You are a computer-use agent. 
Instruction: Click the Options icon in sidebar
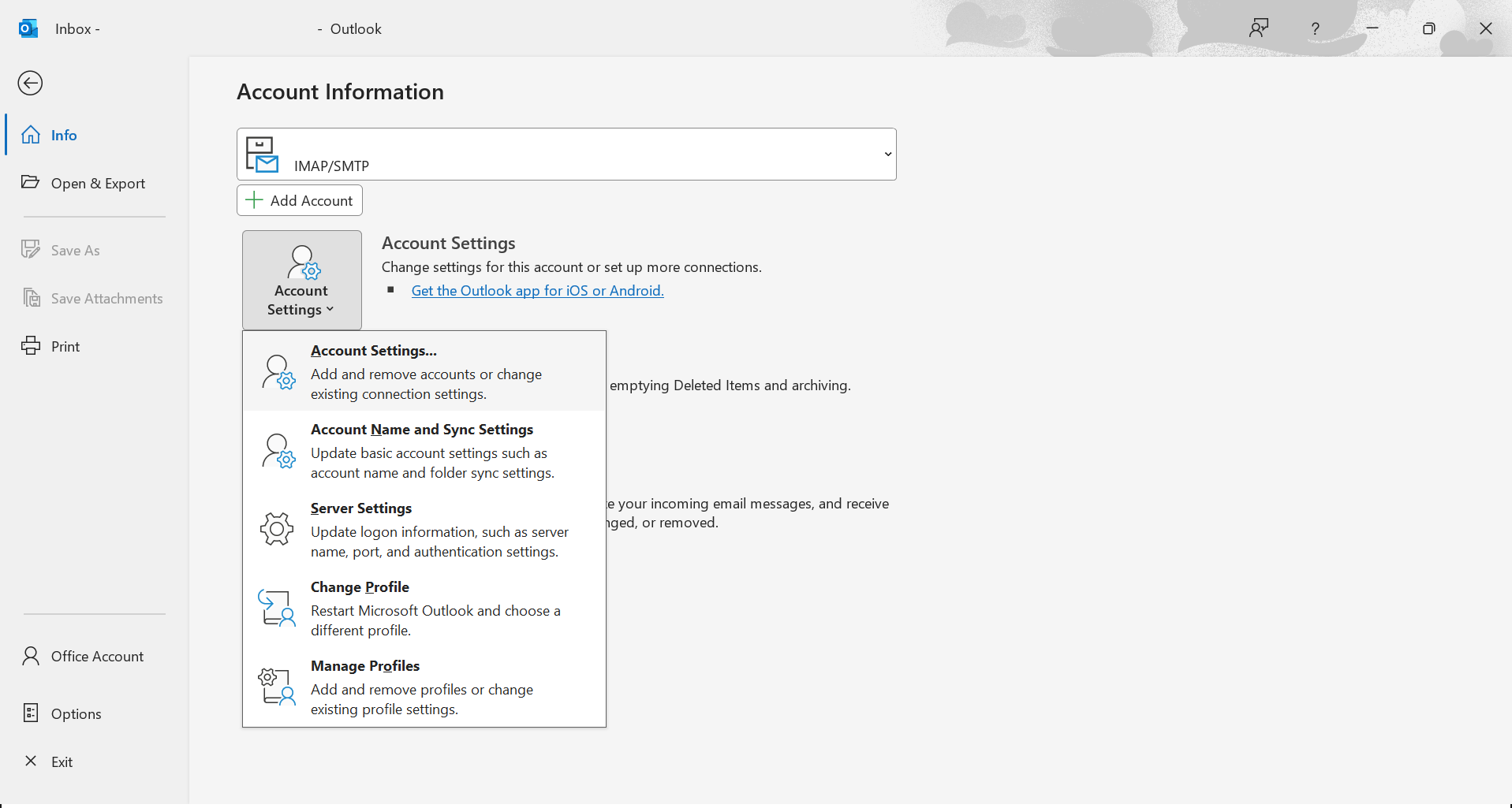31,713
